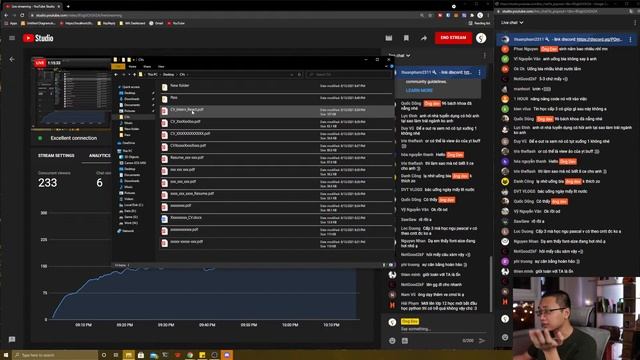Click the LEARN MORE link in chat
Viewport: 640px width, 360px height.
coord(419,90)
